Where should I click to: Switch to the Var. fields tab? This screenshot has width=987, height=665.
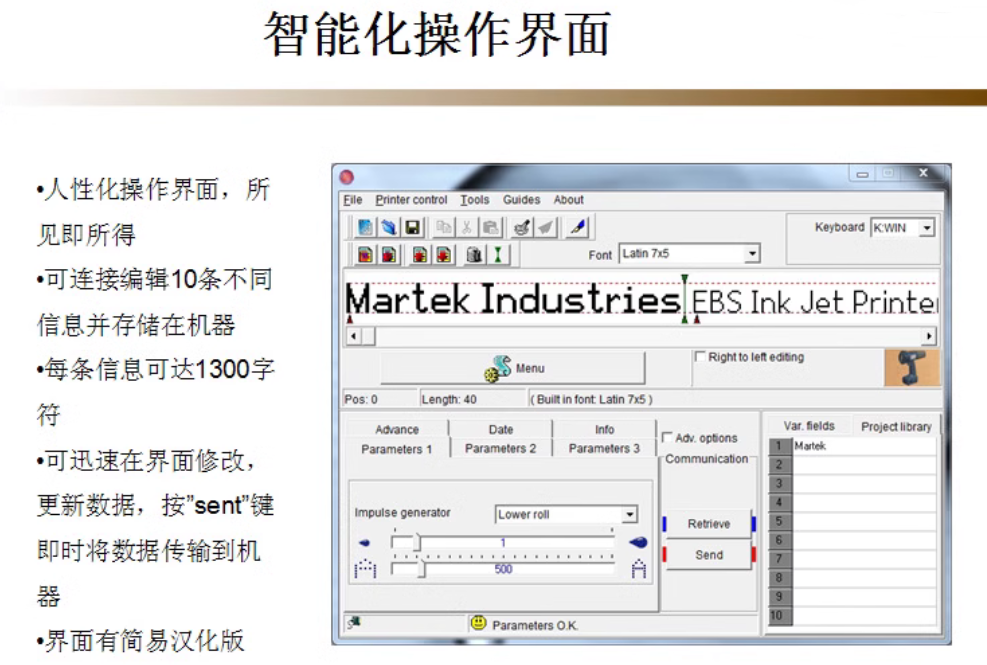click(x=809, y=426)
